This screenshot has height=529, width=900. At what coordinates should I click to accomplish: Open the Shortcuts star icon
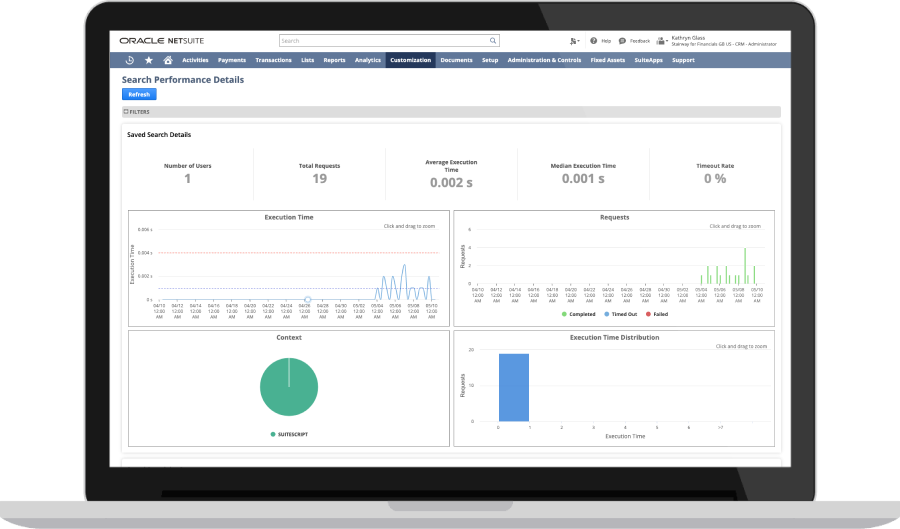click(149, 60)
